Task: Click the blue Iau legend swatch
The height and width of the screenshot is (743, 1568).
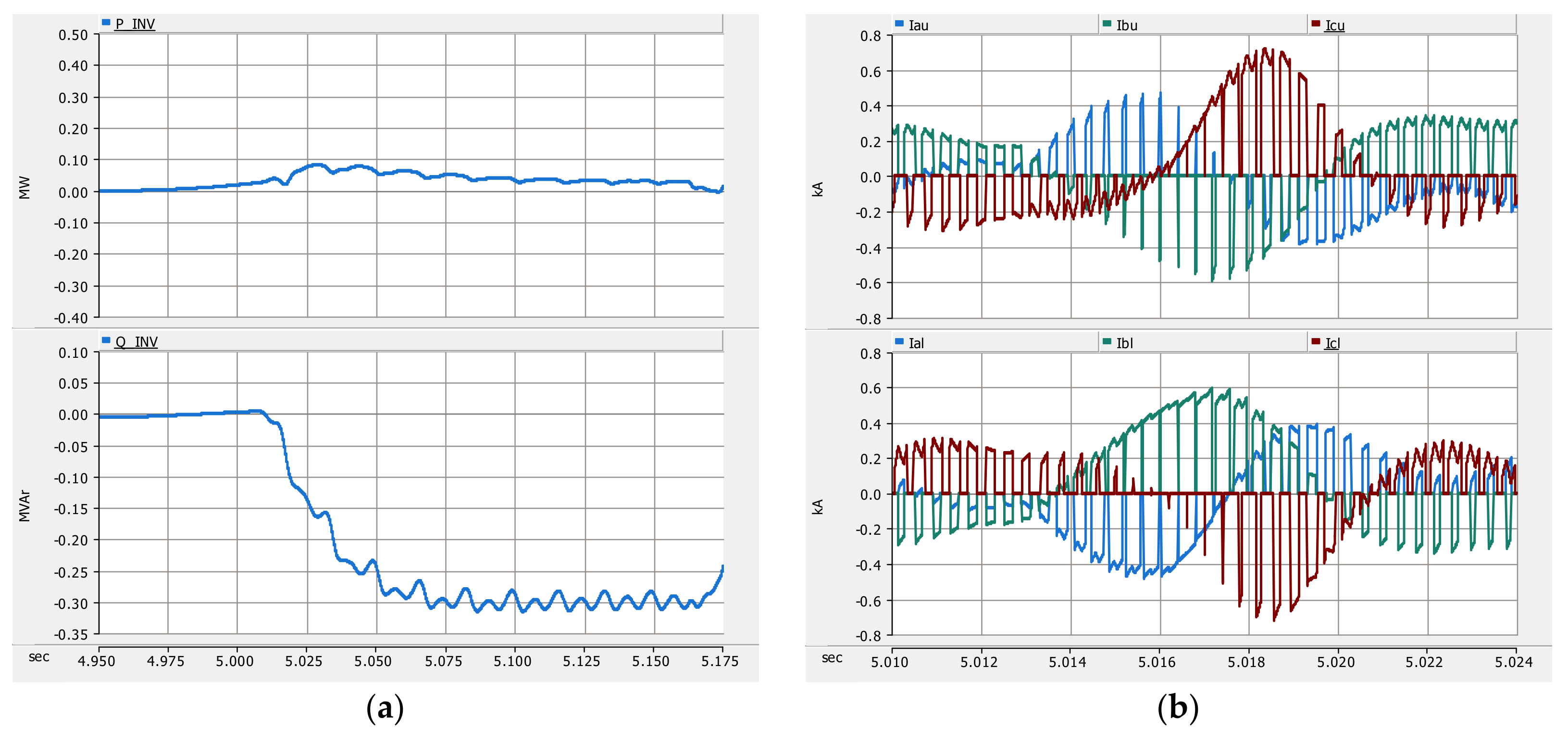Action: click(899, 24)
